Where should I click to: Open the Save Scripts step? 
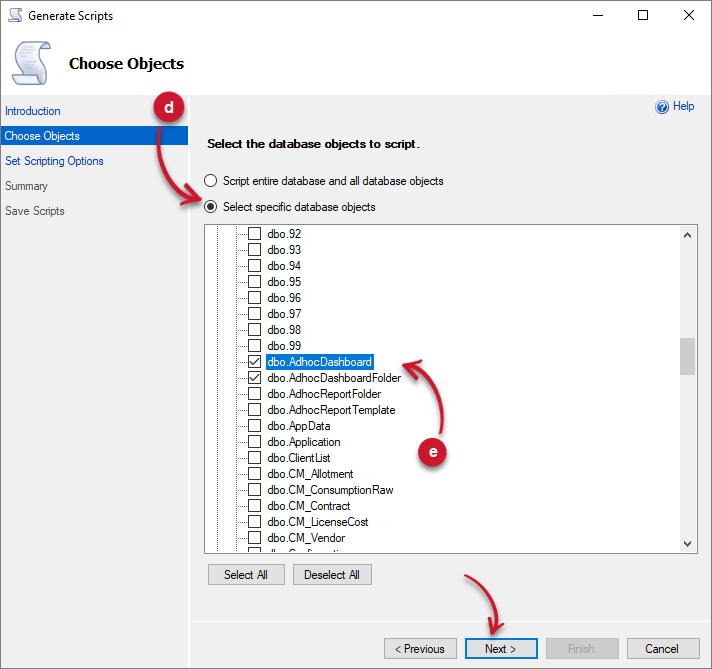pos(35,211)
